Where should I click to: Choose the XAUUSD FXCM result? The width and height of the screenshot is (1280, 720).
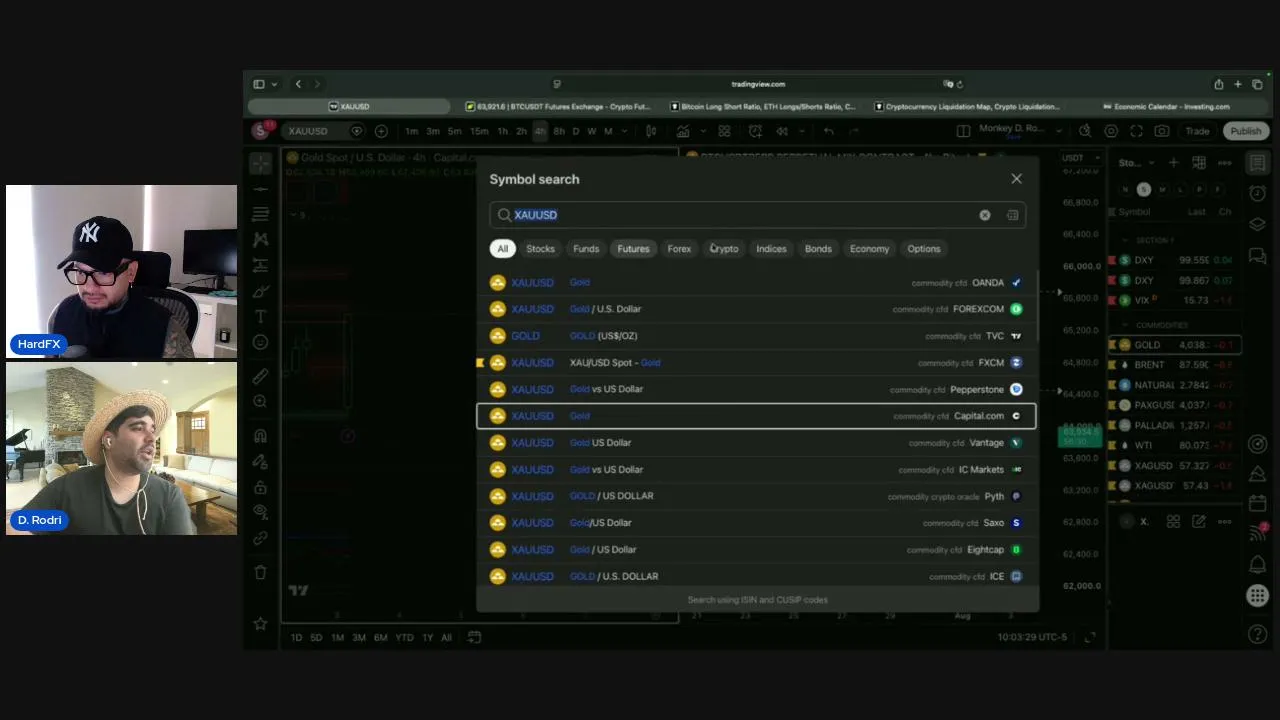(757, 363)
